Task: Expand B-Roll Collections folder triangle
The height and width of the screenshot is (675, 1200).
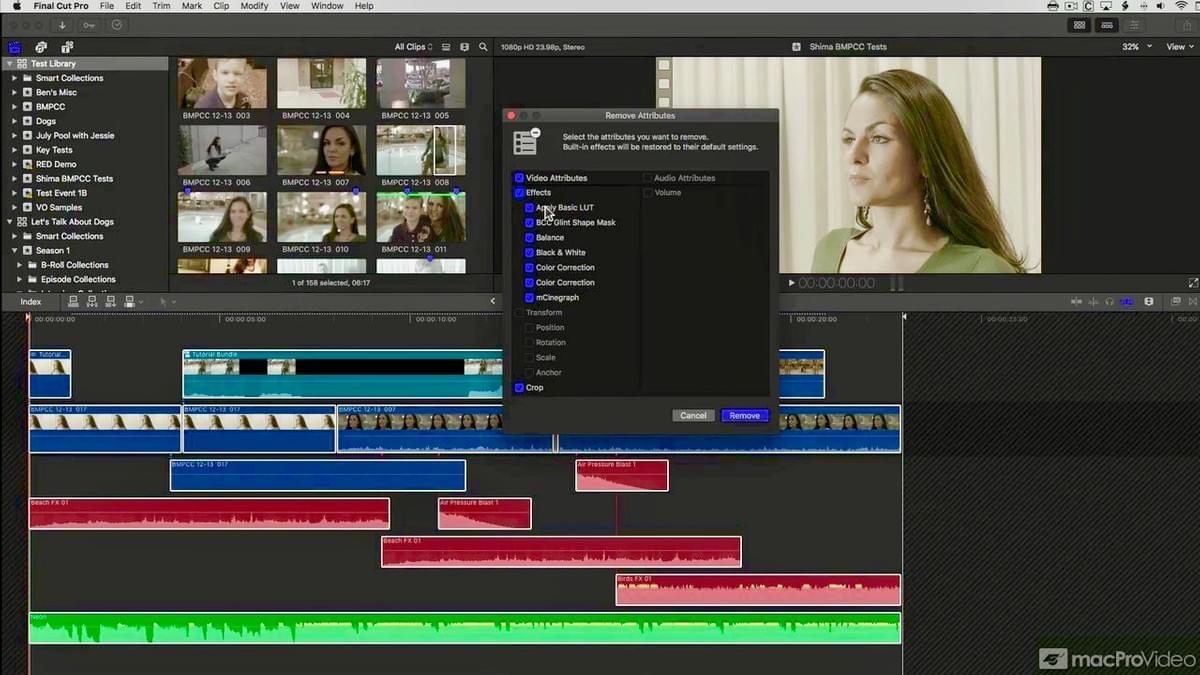Action: tap(19, 265)
